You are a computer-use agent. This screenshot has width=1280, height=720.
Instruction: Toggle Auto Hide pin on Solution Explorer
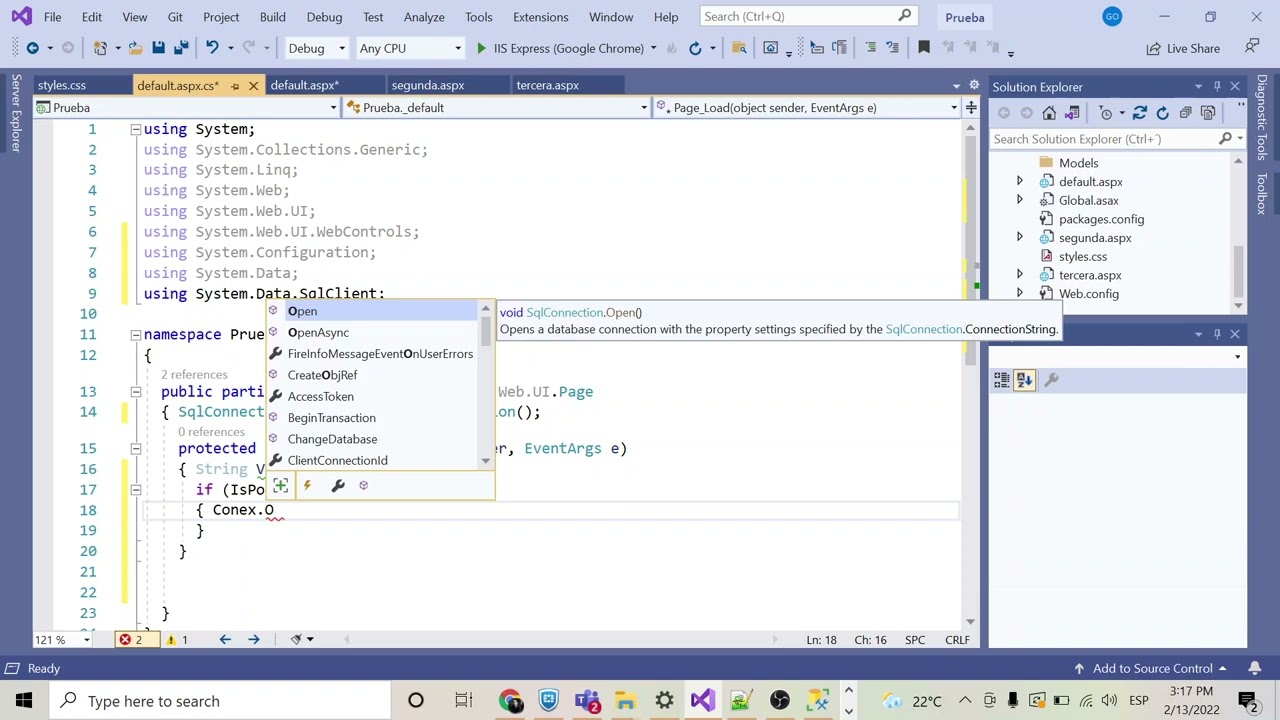click(1217, 87)
